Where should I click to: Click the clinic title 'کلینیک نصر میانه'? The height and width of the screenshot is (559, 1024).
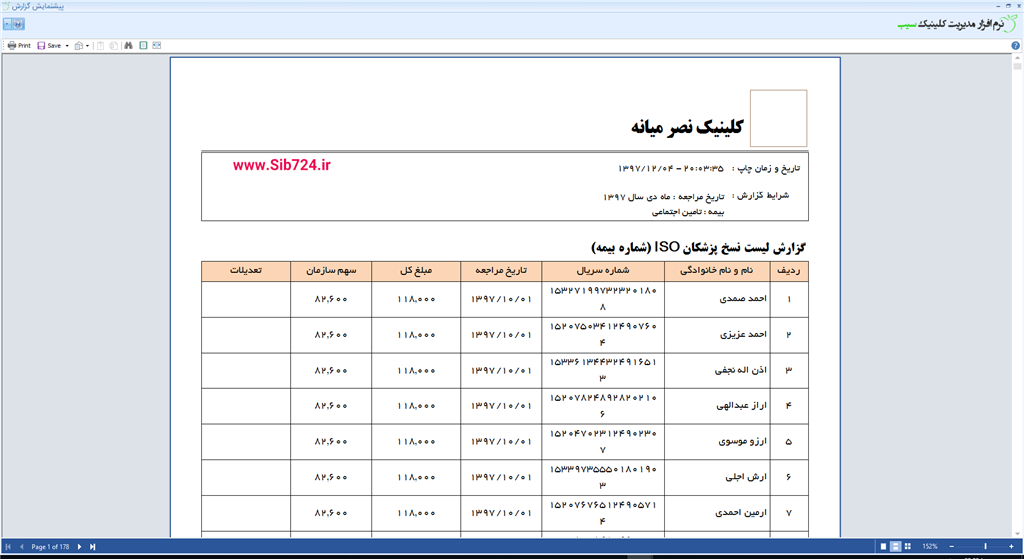tap(686, 127)
